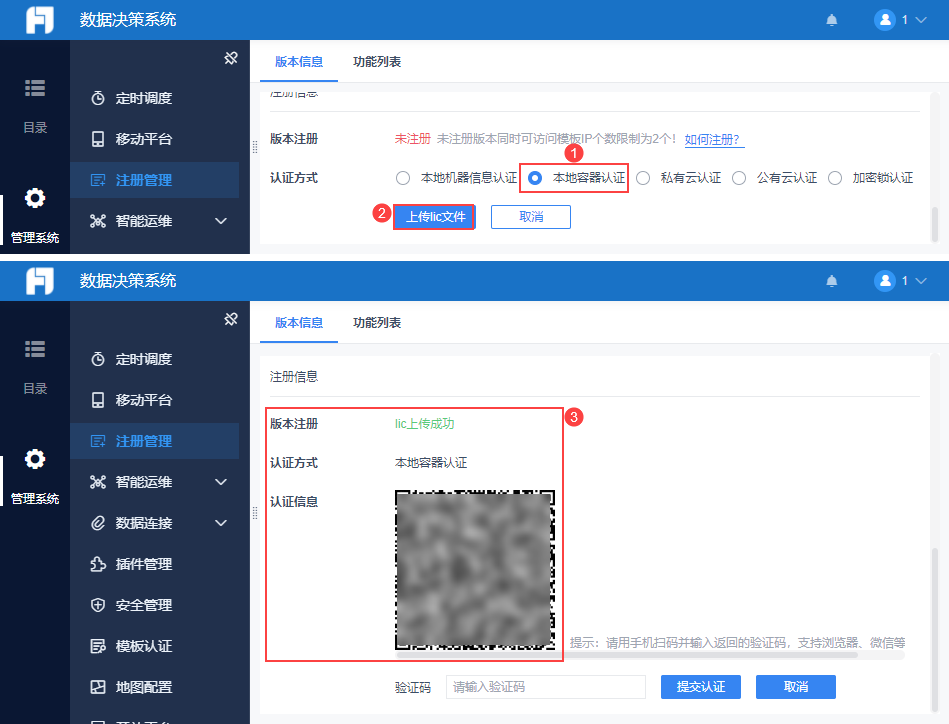The image size is (949, 724).
Task: Expand 数据连接 submenu chevron
Action: point(221,523)
